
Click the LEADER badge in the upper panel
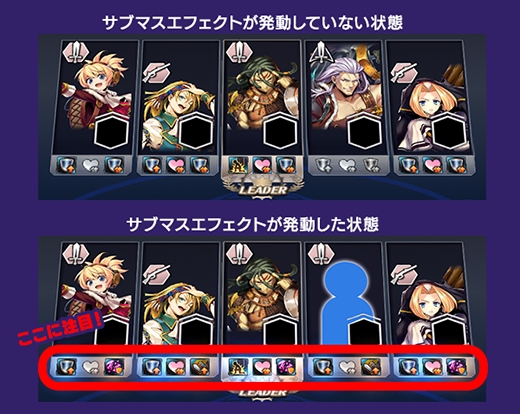262,190
